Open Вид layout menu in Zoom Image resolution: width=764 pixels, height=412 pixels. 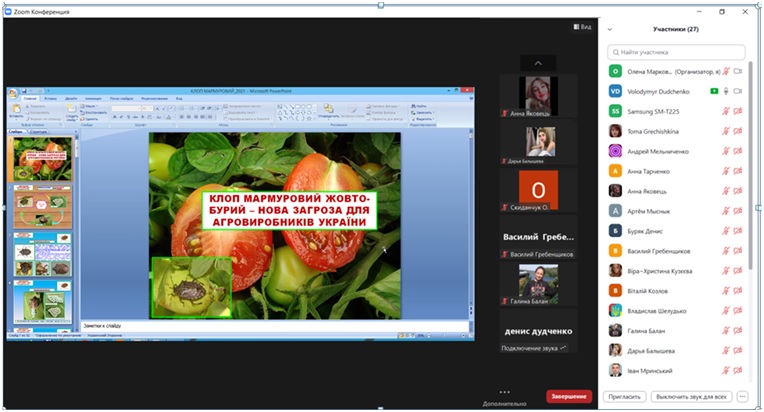582,27
